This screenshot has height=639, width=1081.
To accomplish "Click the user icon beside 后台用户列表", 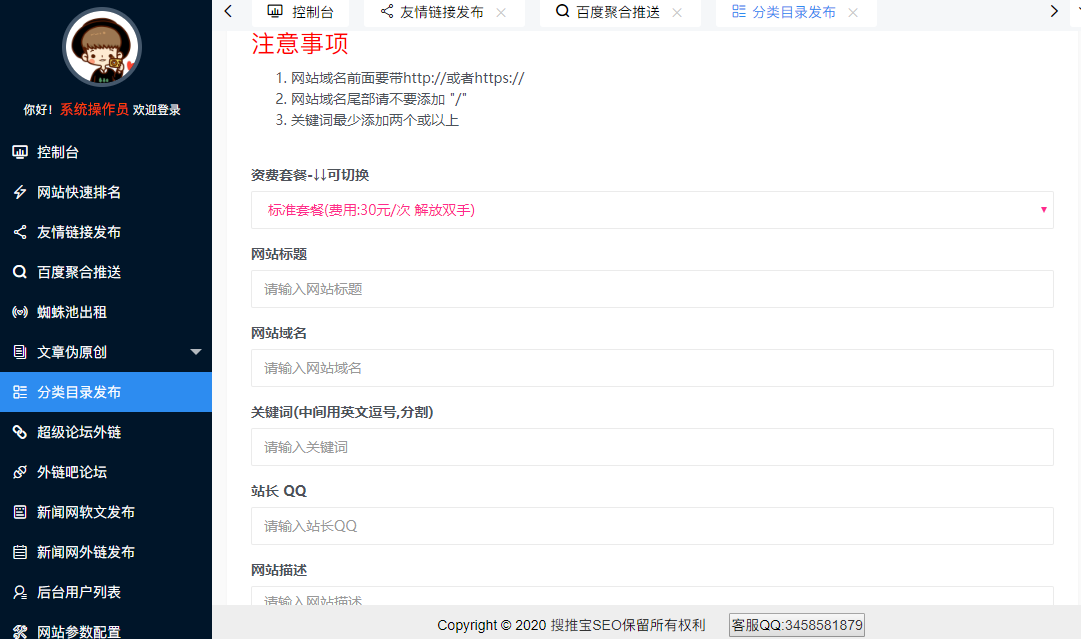I will click(x=20, y=591).
